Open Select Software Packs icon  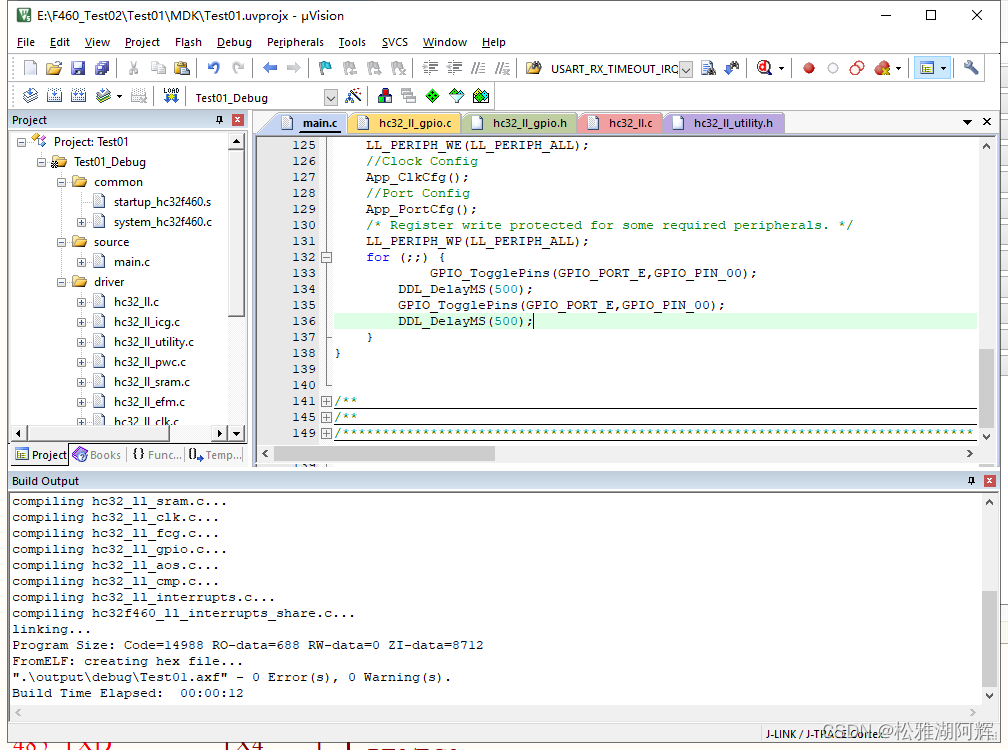point(456,96)
